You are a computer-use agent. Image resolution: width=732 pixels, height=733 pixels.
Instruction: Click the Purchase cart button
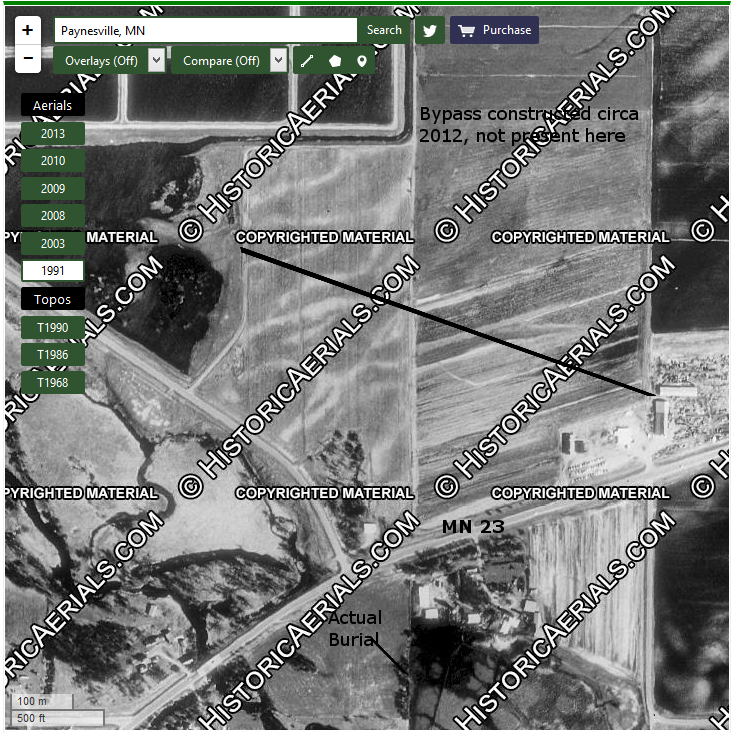point(494,30)
